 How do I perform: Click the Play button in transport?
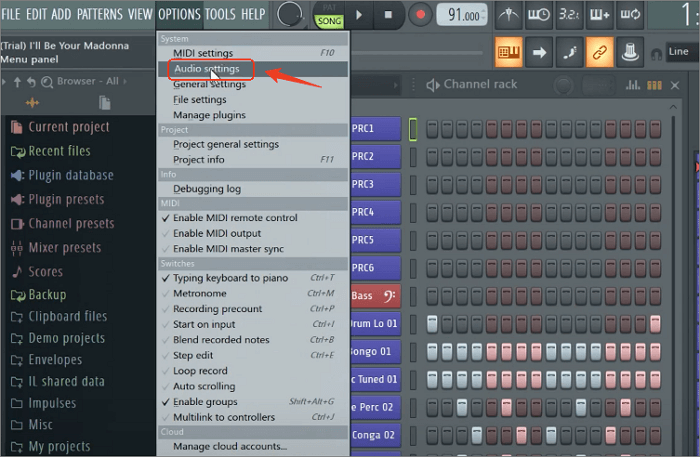point(359,15)
